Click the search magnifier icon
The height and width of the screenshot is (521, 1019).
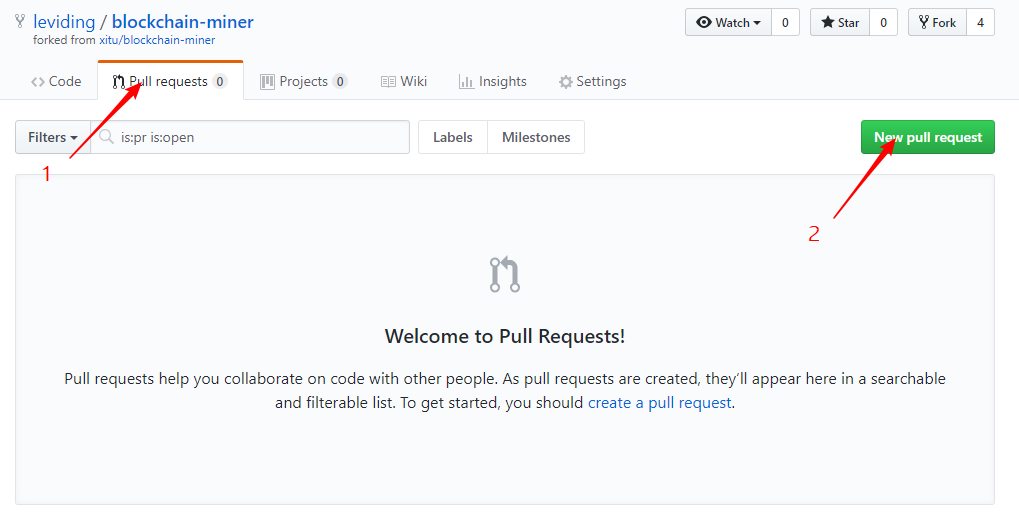[x=107, y=136]
